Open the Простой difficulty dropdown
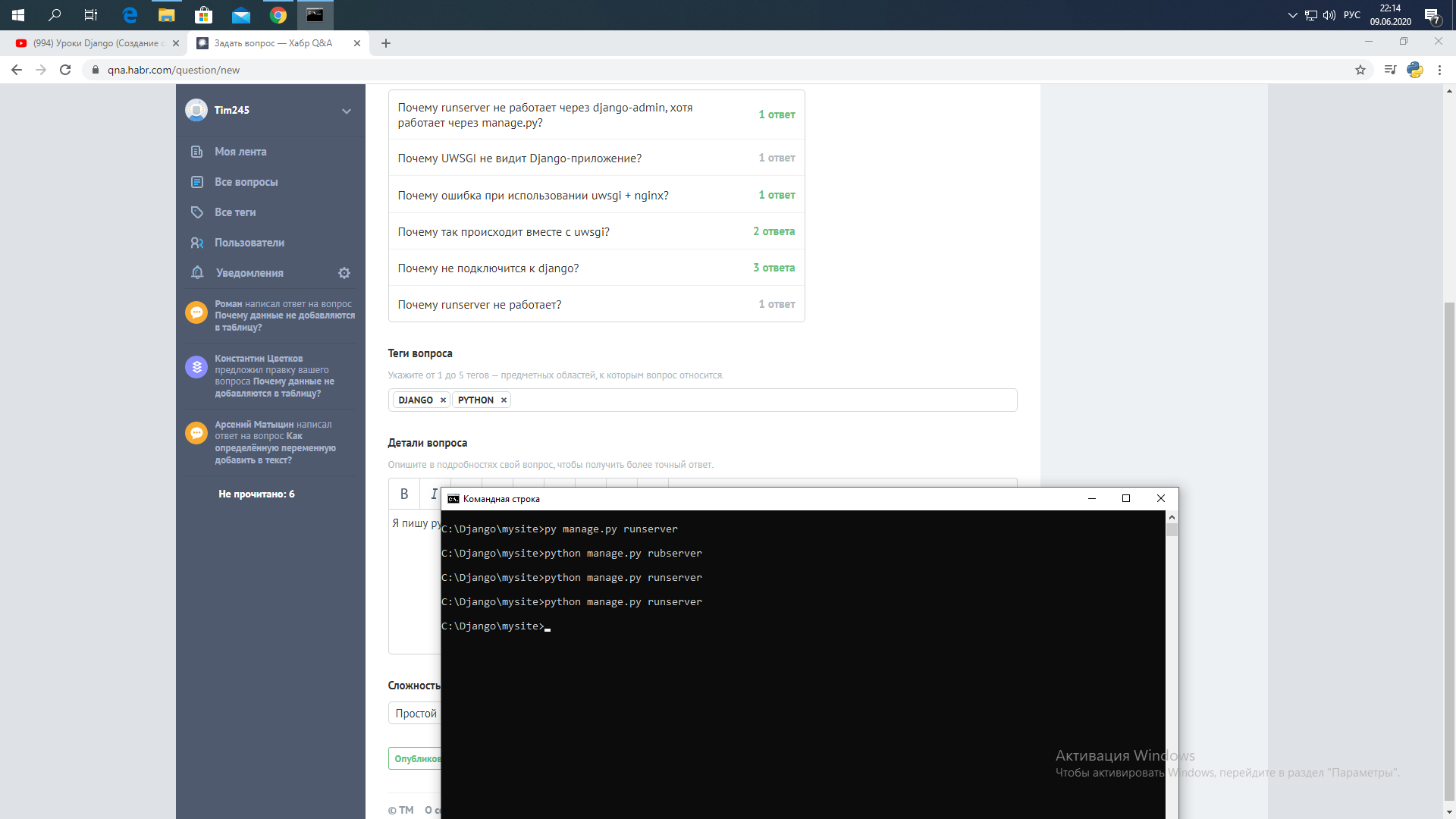 416,714
